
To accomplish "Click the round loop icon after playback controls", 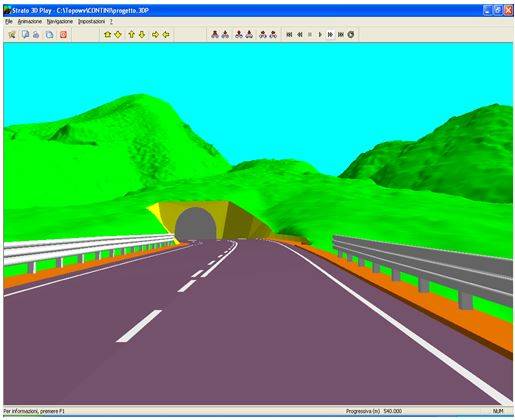I will click(351, 34).
